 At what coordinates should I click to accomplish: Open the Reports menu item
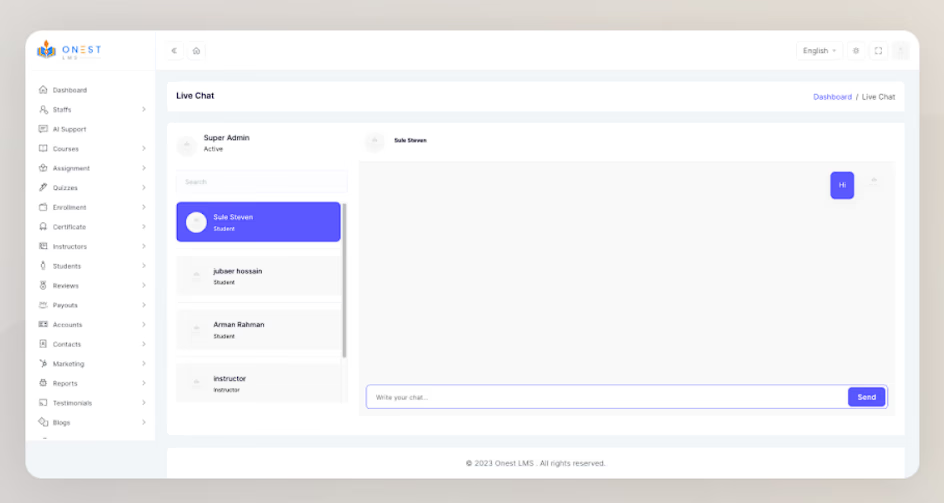[65, 383]
